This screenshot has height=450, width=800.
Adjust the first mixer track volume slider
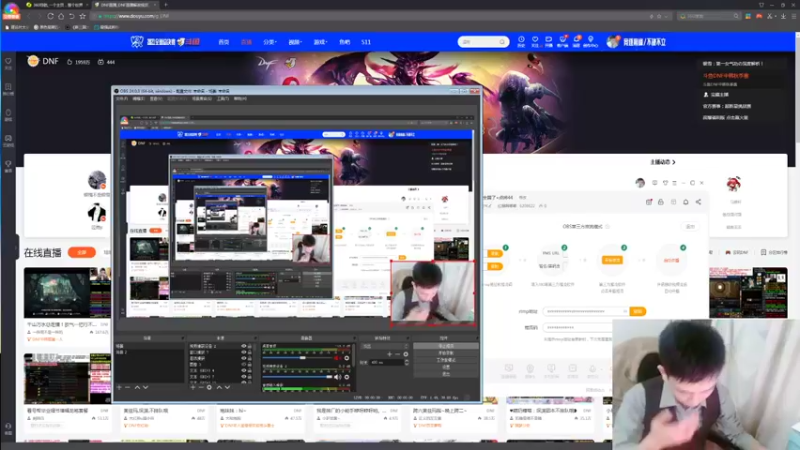pyautogui.click(x=303, y=358)
